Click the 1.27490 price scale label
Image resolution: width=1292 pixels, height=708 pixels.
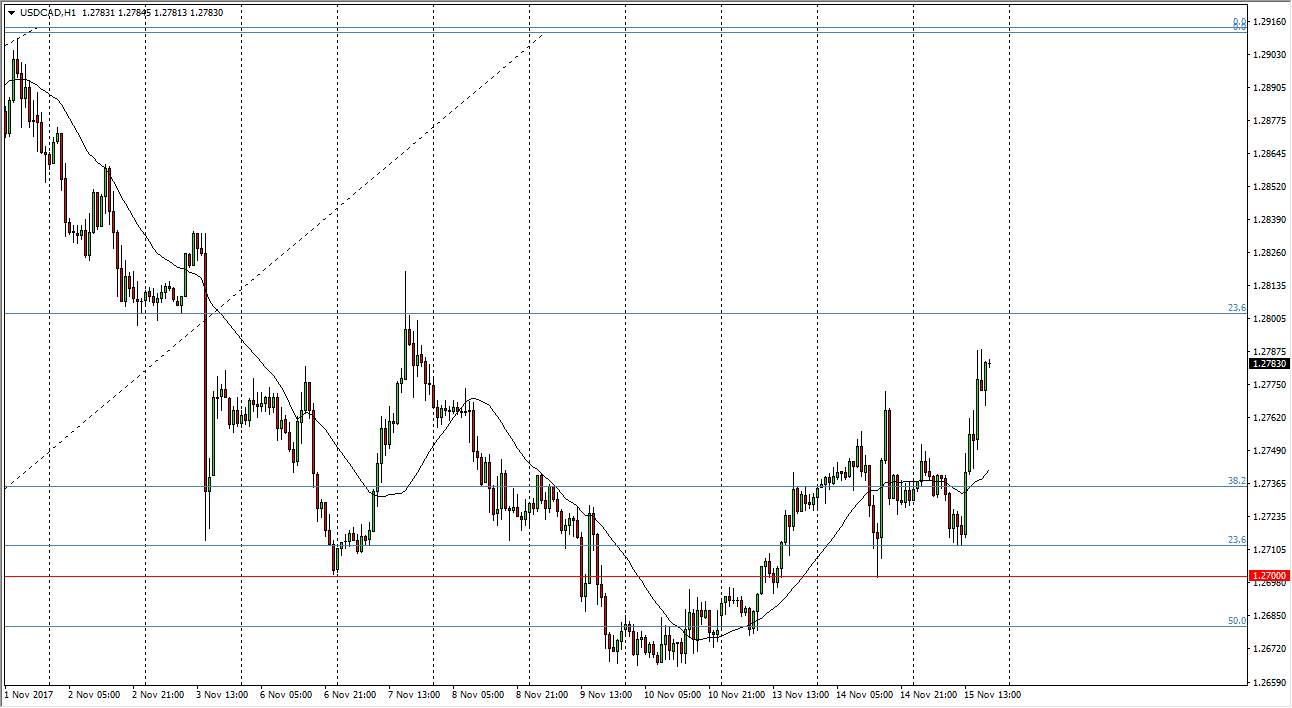tap(1268, 451)
